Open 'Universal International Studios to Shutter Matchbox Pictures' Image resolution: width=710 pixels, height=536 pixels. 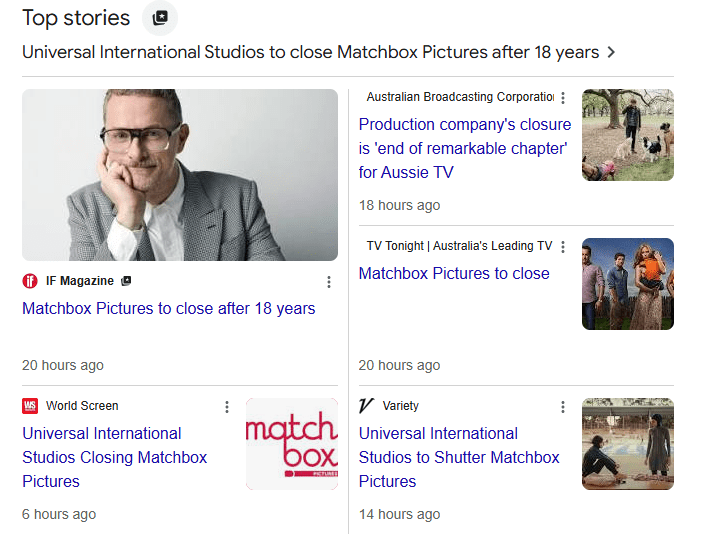tap(459, 457)
